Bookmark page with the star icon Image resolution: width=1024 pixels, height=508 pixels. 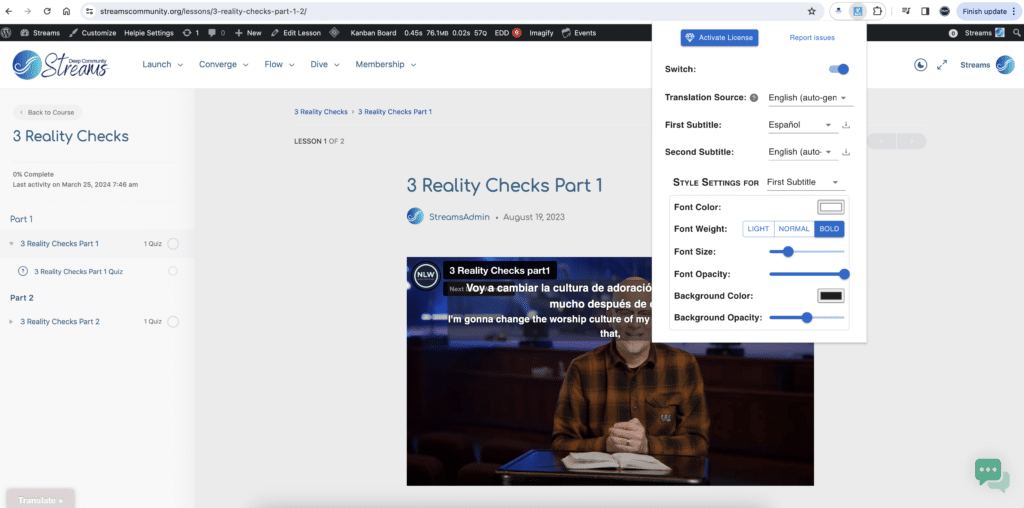click(x=811, y=11)
